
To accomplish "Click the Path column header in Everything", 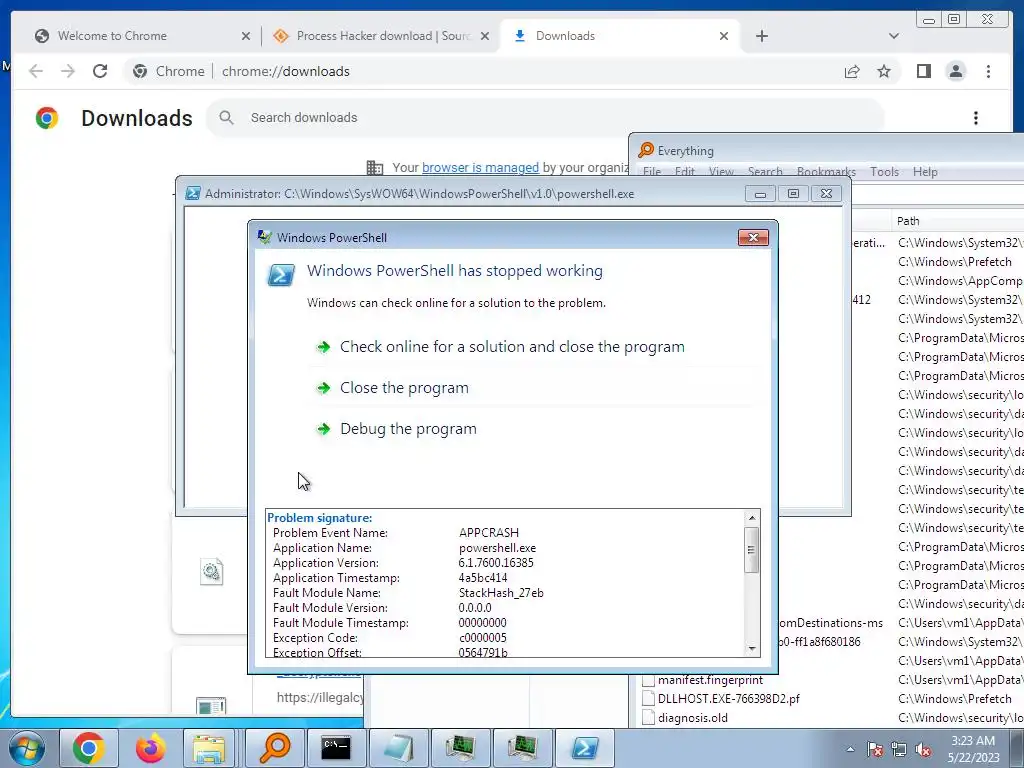I will click(957, 221).
